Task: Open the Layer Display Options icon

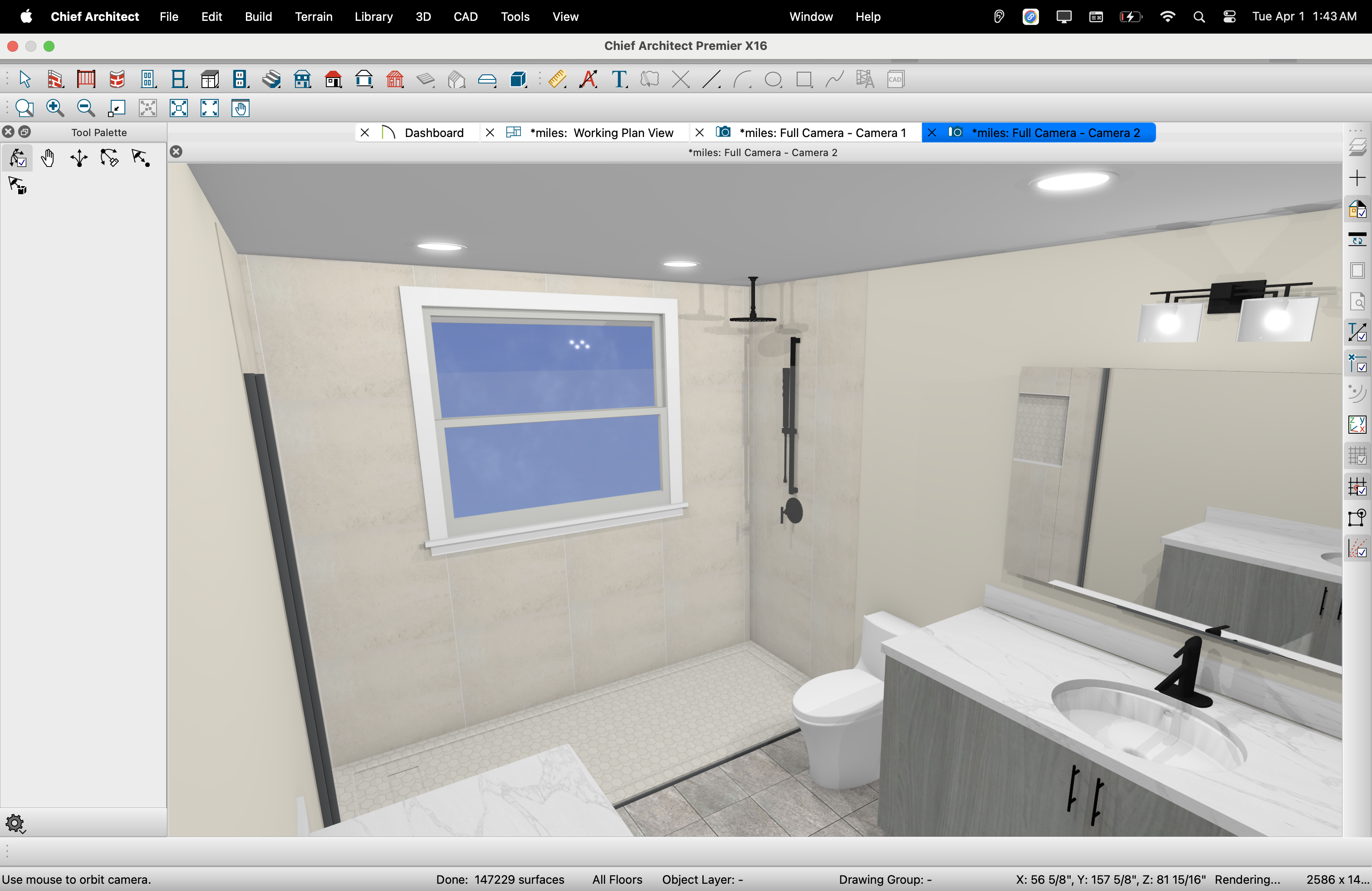Action: click(1357, 147)
